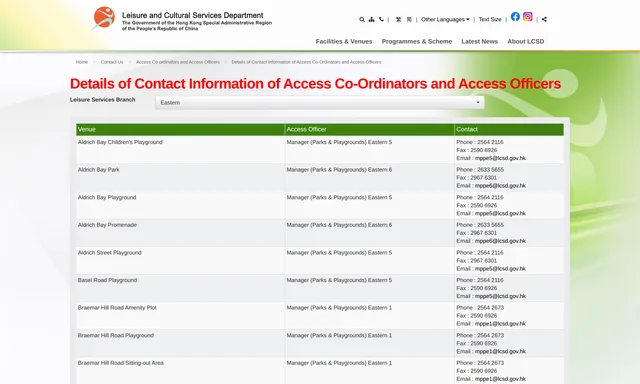The height and width of the screenshot is (384, 640).
Task: Email mppe5@lcsd.gov.hk for Aldrich Bay Children's Playground
Action: (x=500, y=158)
